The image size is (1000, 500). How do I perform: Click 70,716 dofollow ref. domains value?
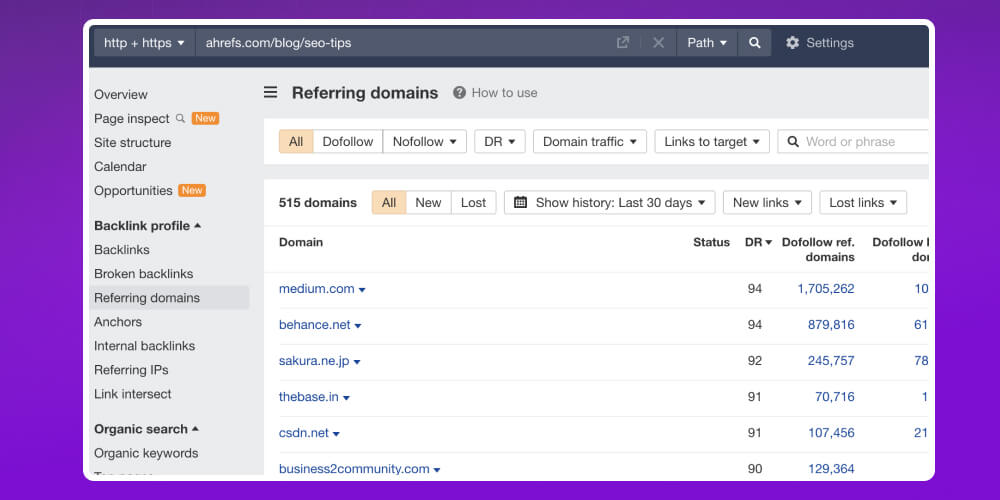[x=835, y=397]
